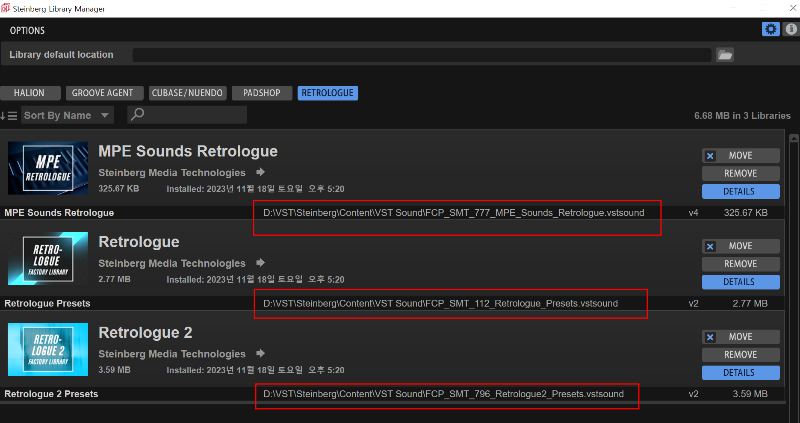Click the 'MPE Sounds Retrologue' row label
The image size is (800, 423).
point(59,213)
